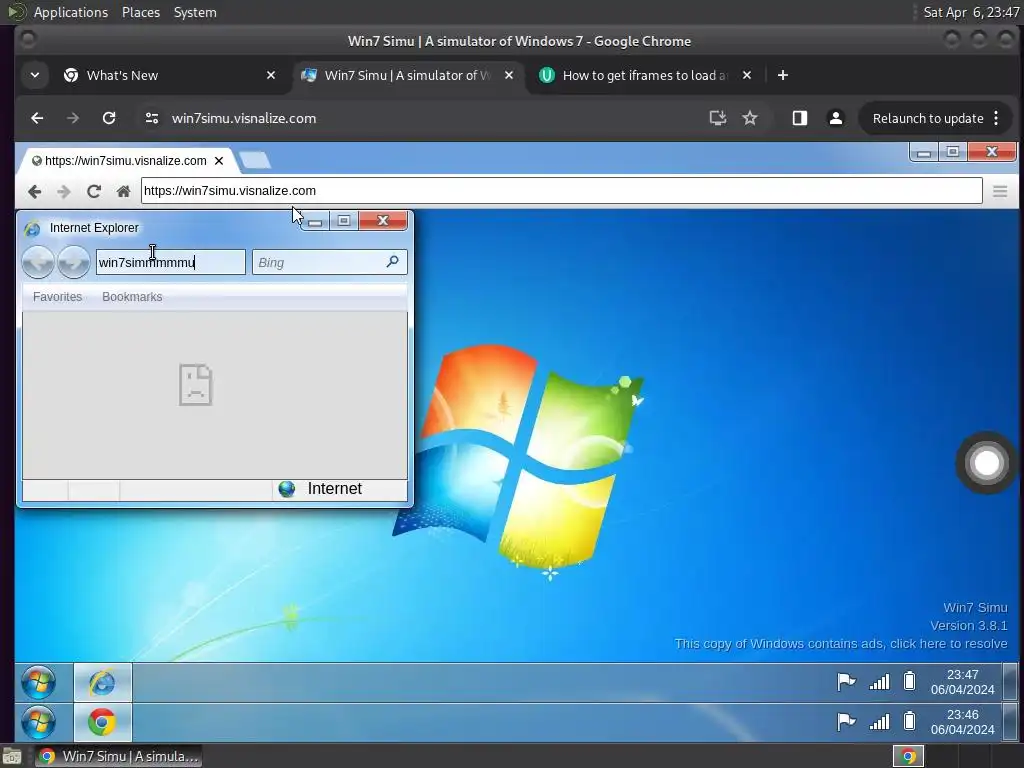Image resolution: width=1024 pixels, height=768 pixels.
Task: Click the sad page error icon in IE
Action: [196, 385]
